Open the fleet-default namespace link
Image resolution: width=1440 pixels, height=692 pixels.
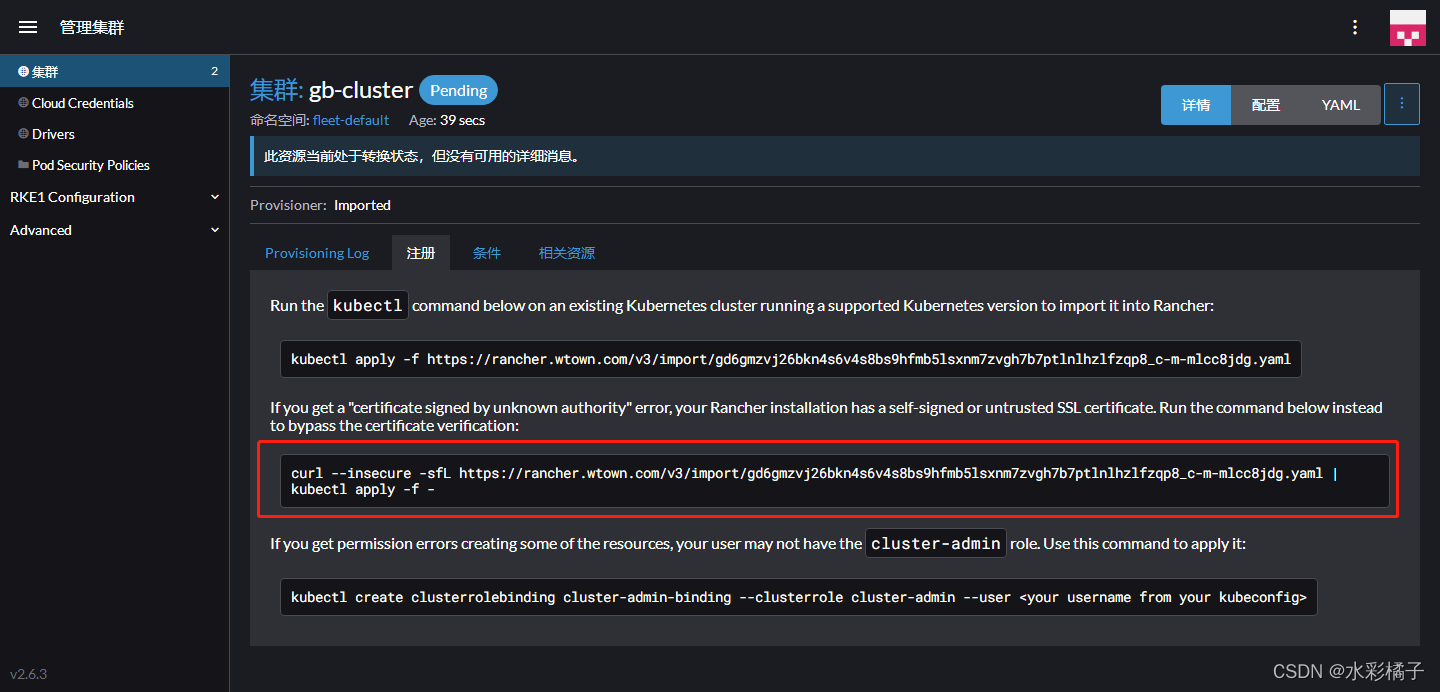click(351, 120)
